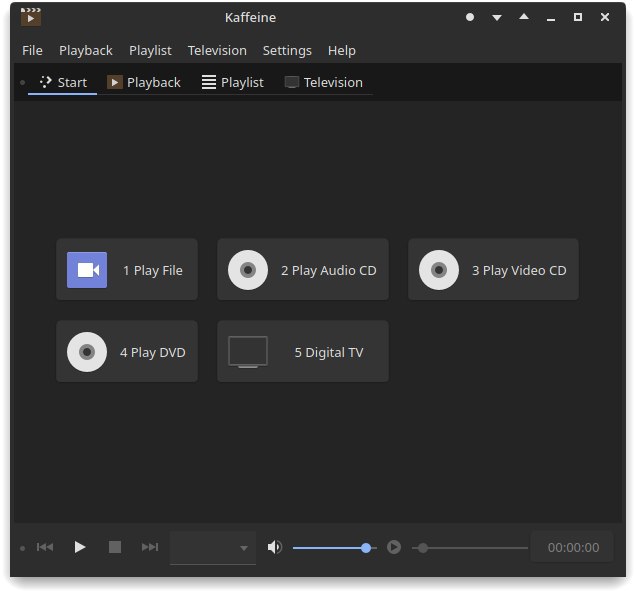
Task: Click the '1 Play File' label
Action: (x=153, y=271)
